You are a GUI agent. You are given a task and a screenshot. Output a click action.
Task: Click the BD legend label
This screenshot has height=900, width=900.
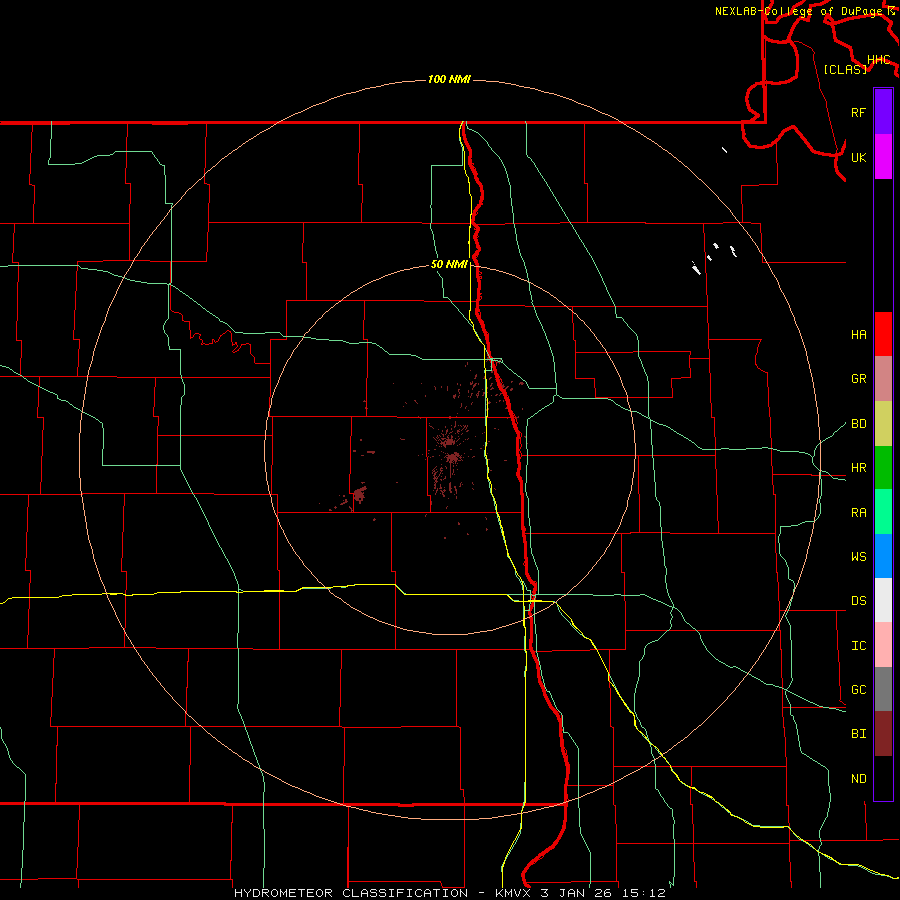[858, 424]
